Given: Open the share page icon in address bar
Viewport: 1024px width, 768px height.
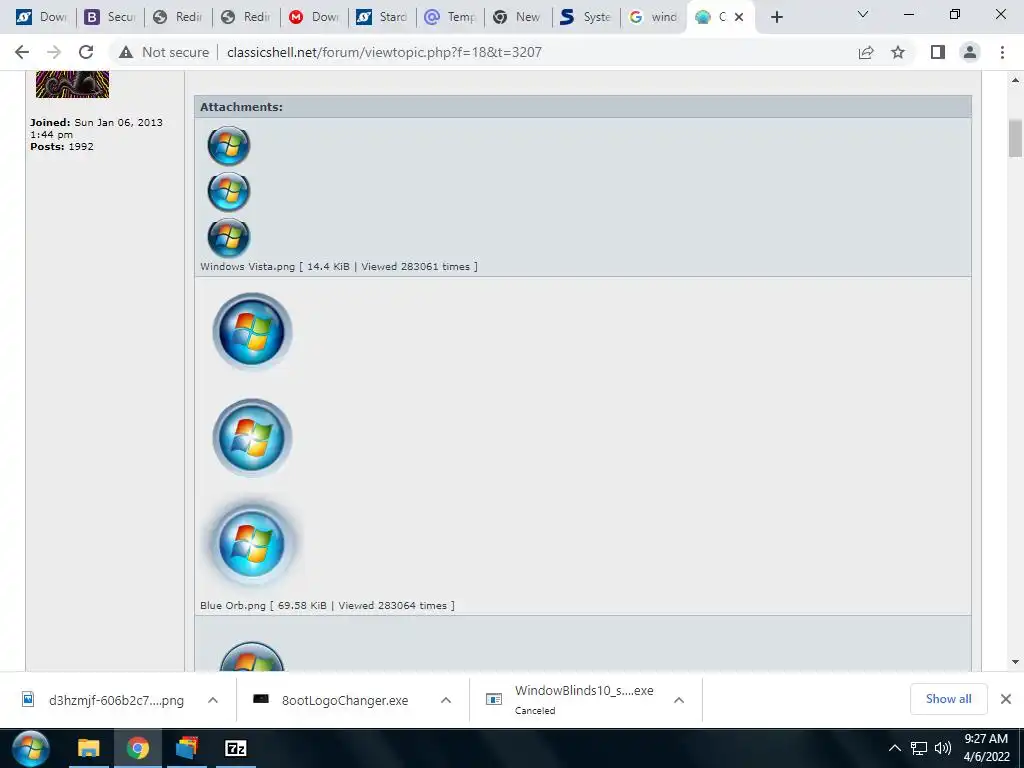Looking at the screenshot, I should (866, 52).
